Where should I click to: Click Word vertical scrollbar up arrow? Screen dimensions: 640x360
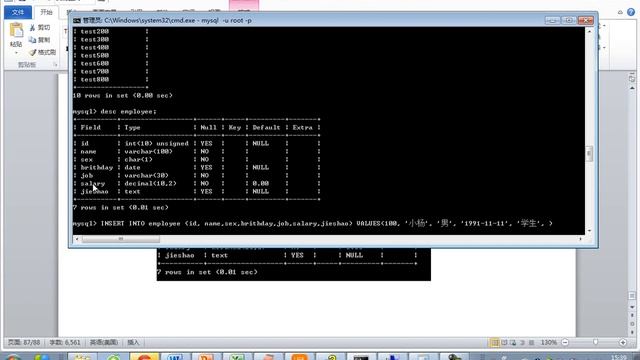tap(632, 88)
